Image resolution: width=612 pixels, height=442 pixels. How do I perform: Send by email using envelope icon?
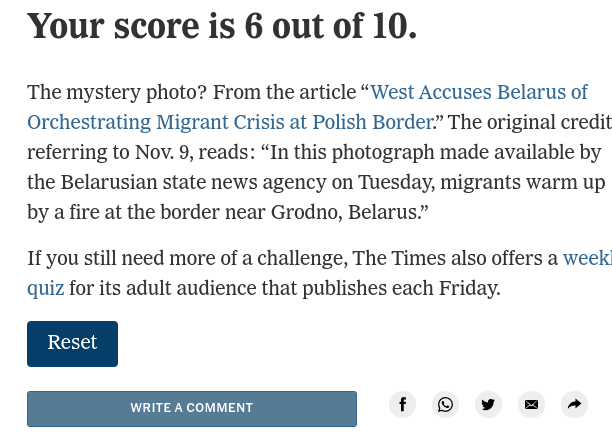(531, 405)
